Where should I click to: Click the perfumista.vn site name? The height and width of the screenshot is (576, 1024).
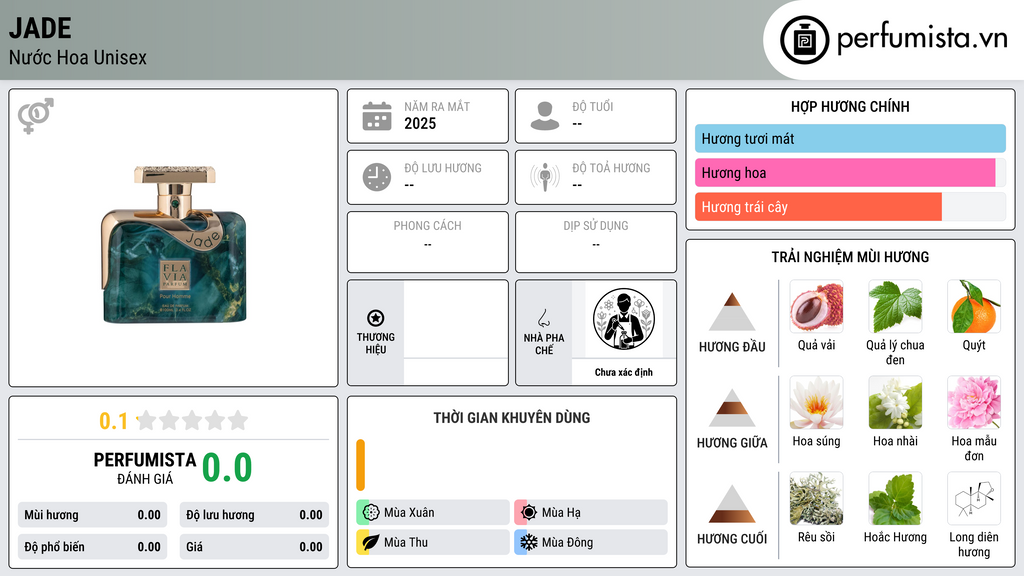[922, 38]
